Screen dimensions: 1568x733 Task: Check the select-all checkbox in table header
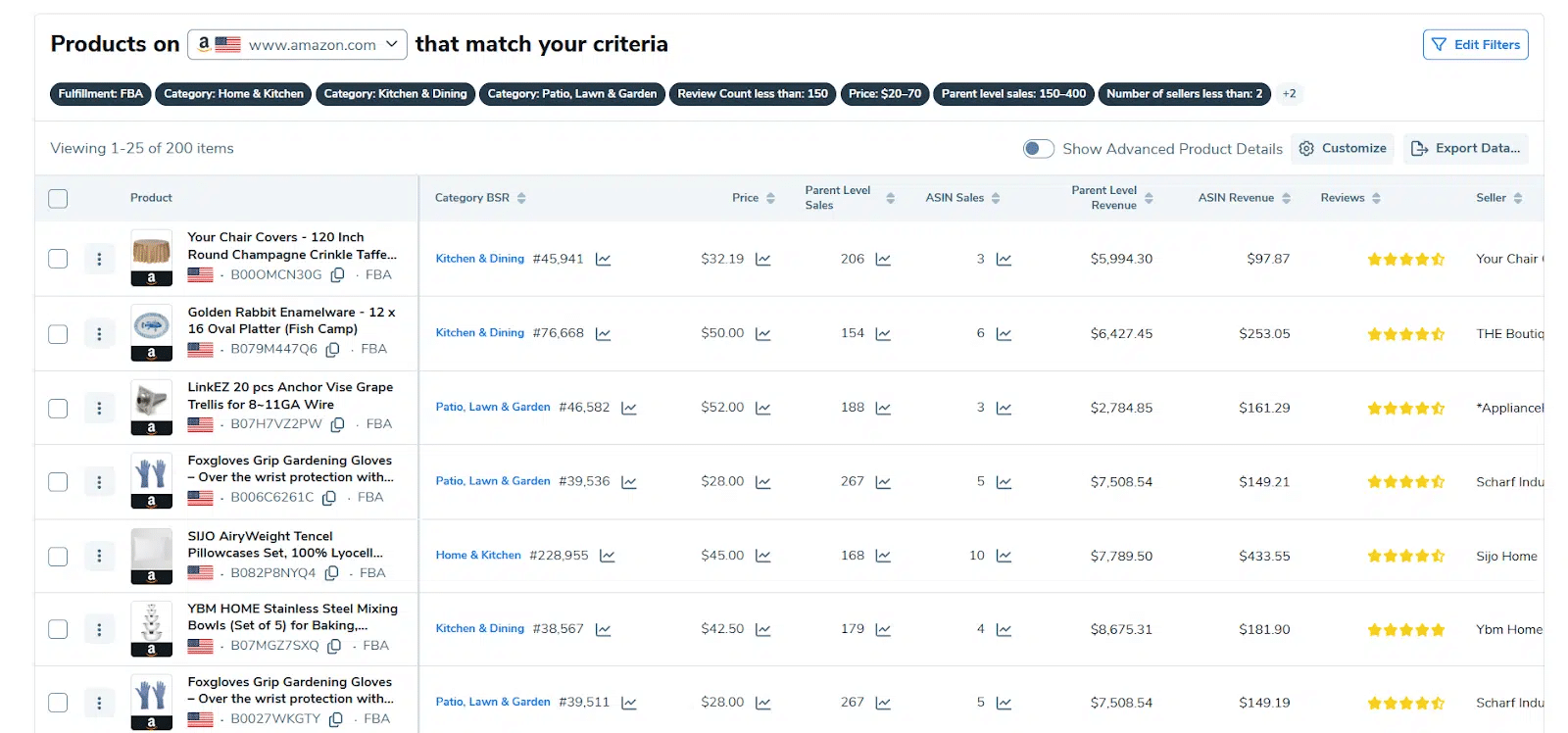click(58, 198)
